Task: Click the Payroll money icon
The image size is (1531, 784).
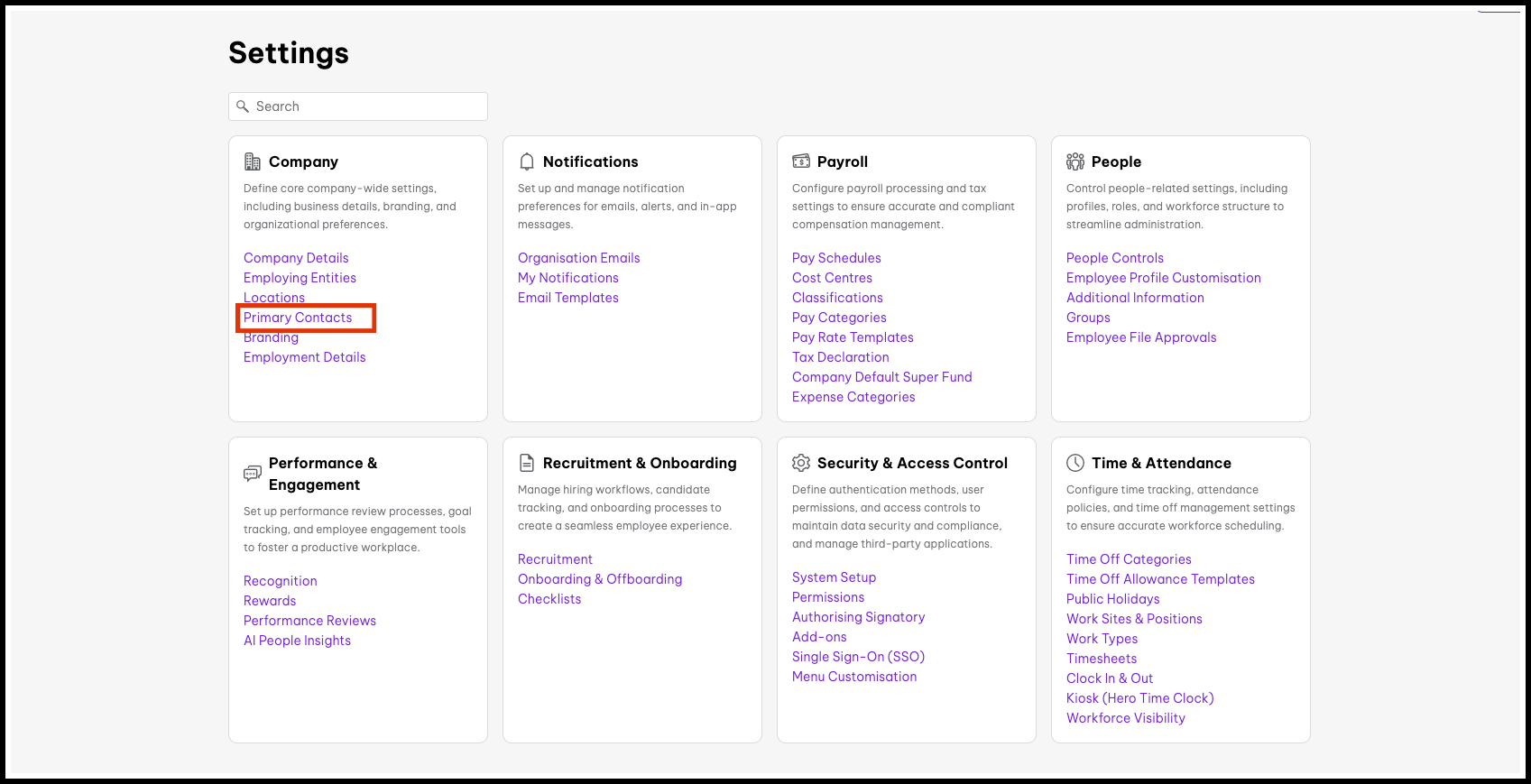Action: coord(801,161)
